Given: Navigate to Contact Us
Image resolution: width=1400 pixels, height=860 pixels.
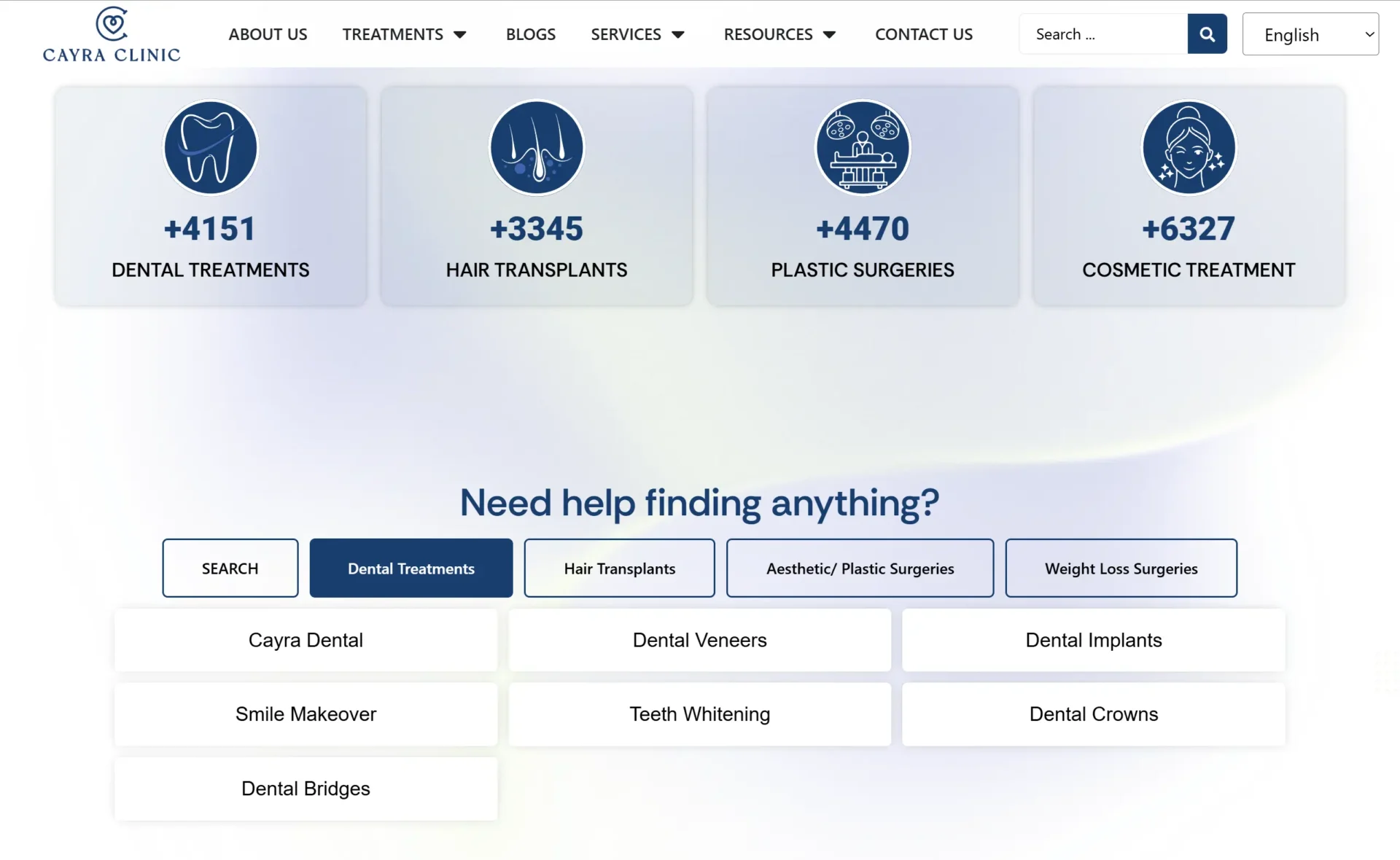Looking at the screenshot, I should click(x=923, y=34).
